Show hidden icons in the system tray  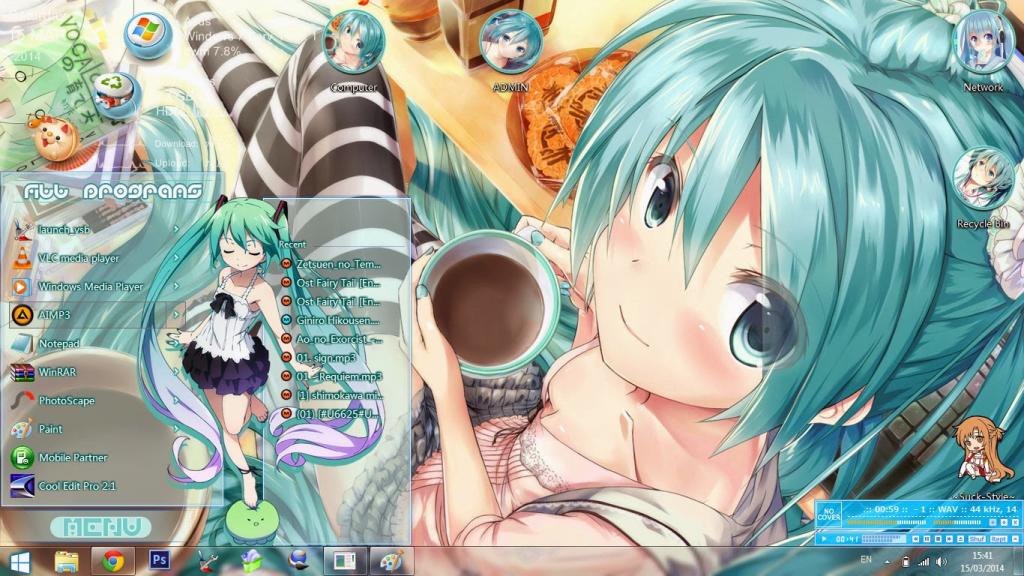(x=887, y=561)
